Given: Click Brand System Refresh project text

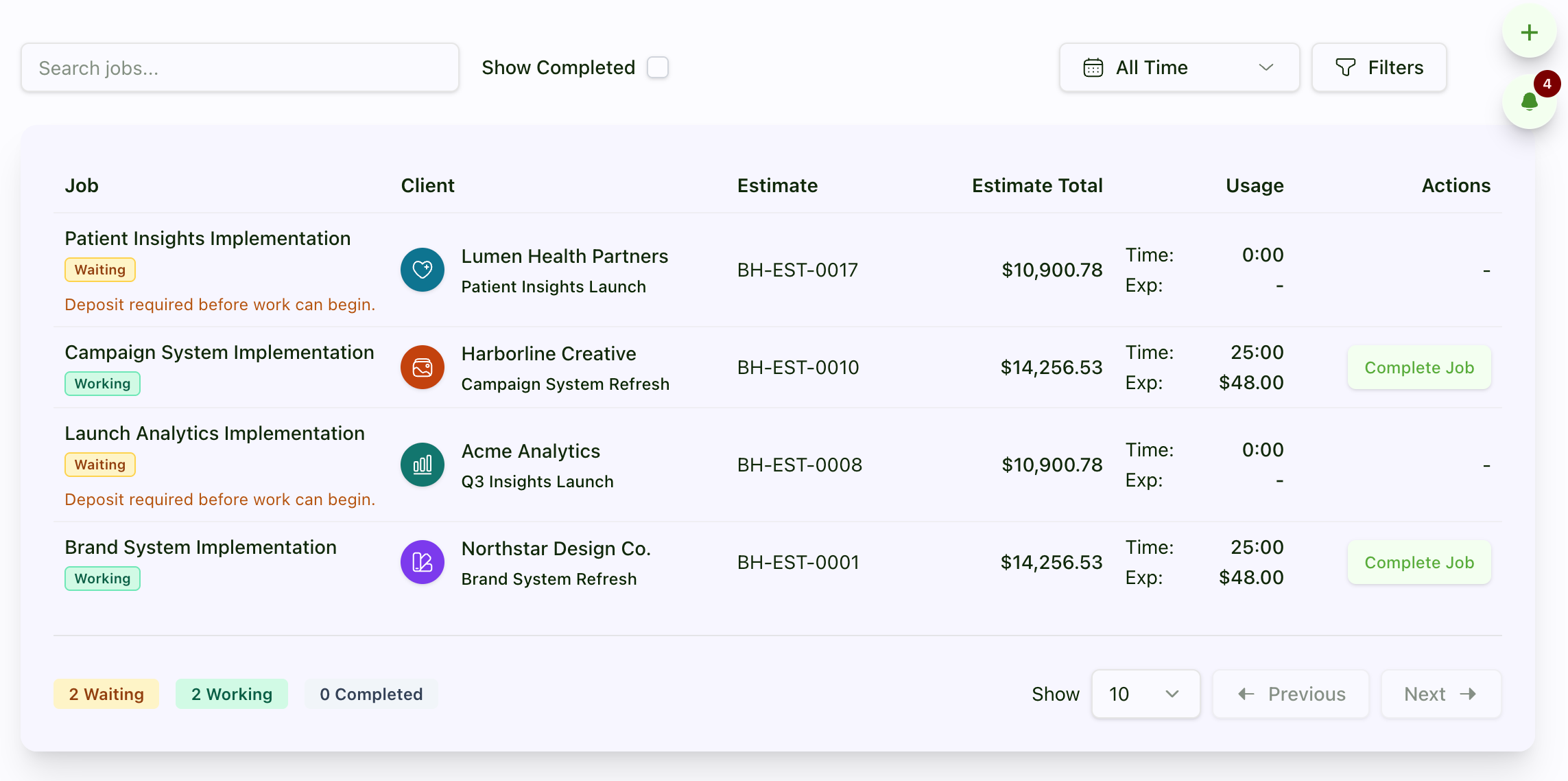Looking at the screenshot, I should (549, 579).
